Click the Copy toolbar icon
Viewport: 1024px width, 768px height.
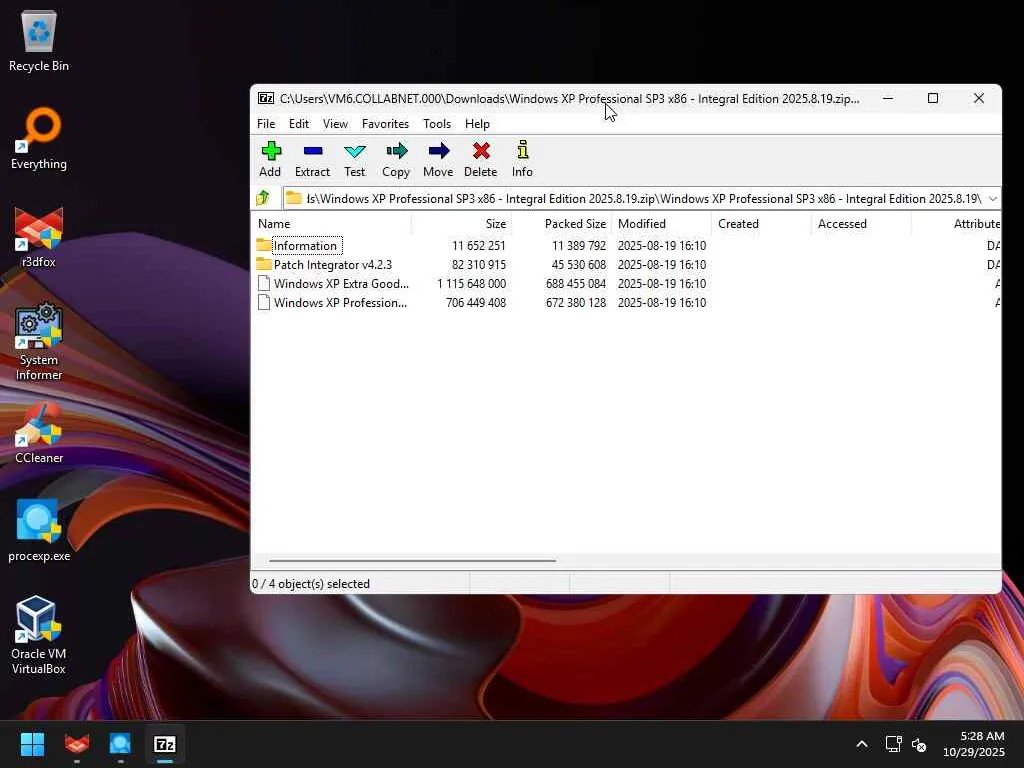[x=396, y=158]
